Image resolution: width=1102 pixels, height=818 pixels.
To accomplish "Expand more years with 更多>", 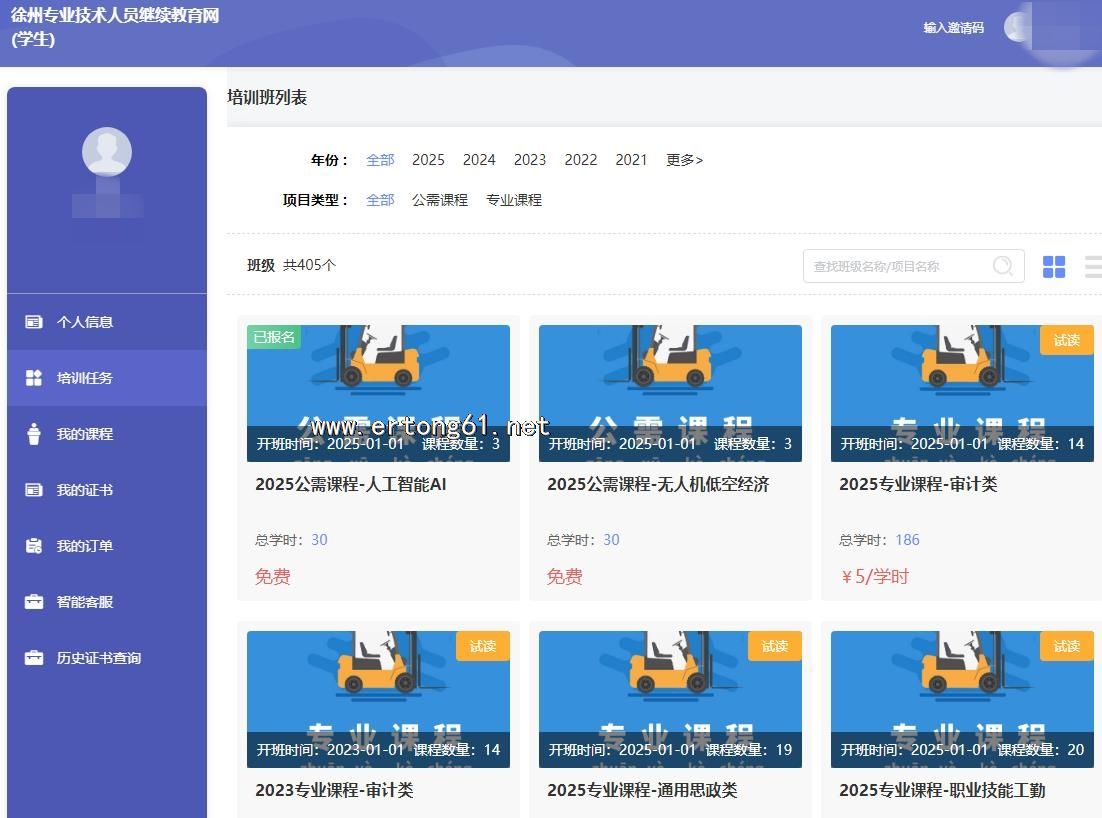I will pyautogui.click(x=684, y=160).
